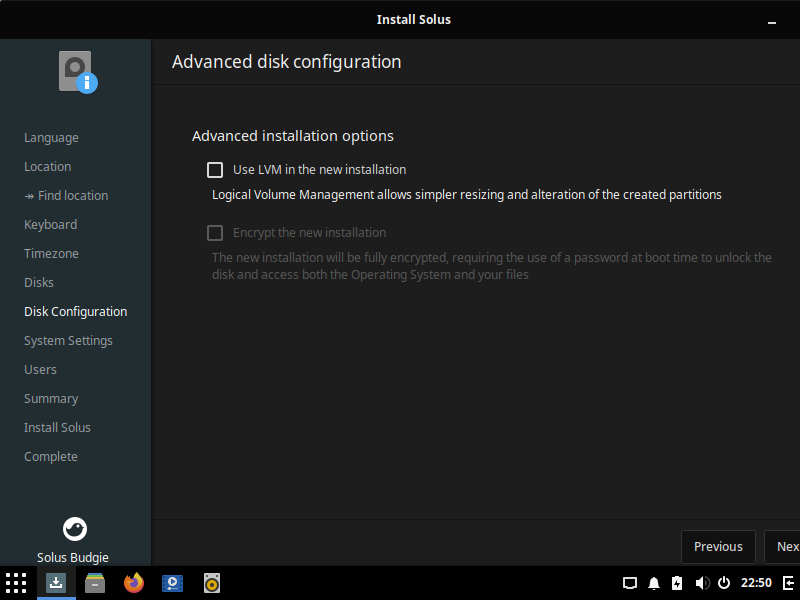This screenshot has height=600, width=800.
Task: Select Install Solus step in sidebar
Action: 57,428
